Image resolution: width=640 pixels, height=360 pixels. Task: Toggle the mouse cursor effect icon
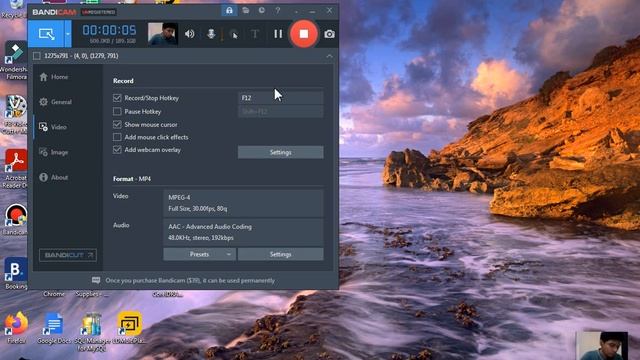[234, 35]
